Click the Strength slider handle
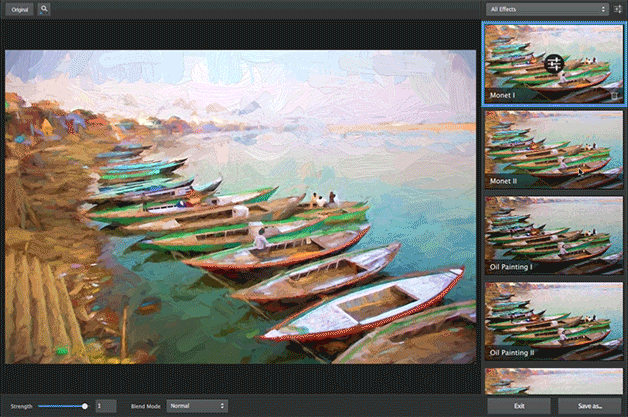The width and height of the screenshot is (628, 417). coord(85,406)
